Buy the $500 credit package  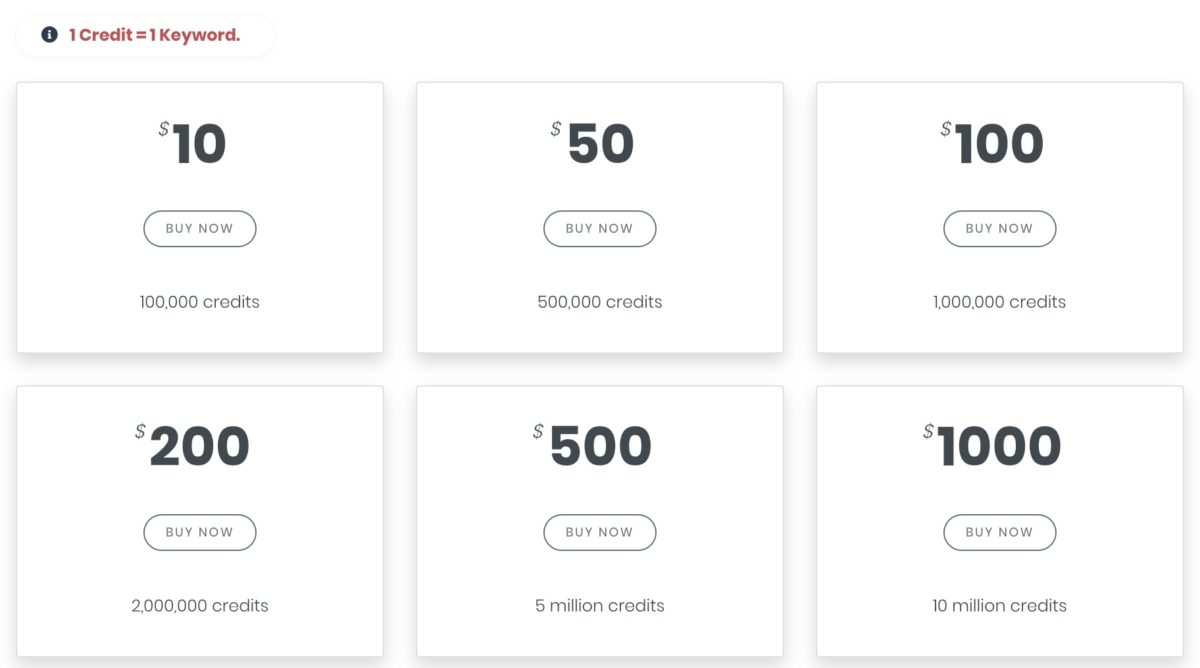(600, 532)
